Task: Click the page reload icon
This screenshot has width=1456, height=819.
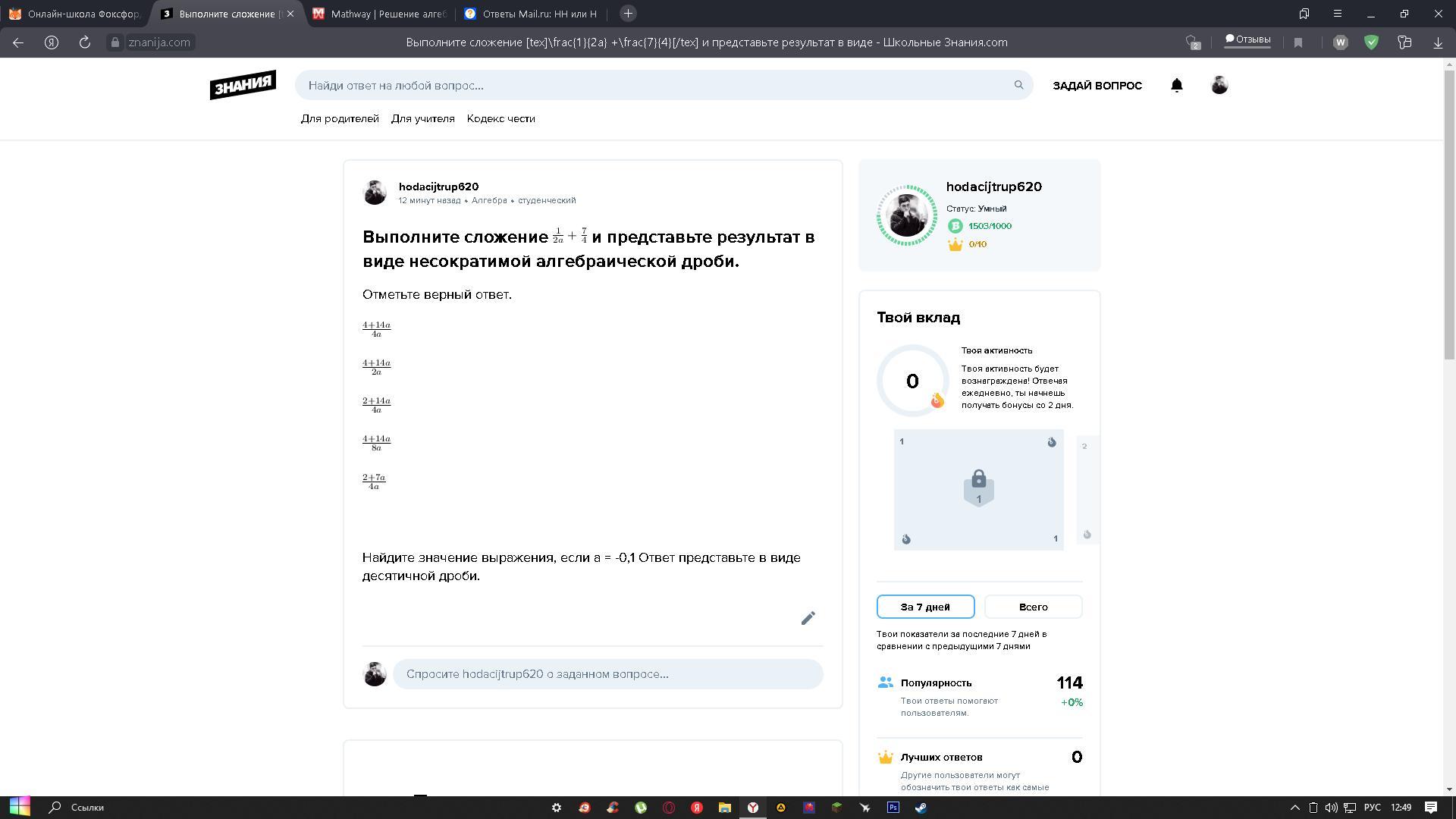Action: 85,42
